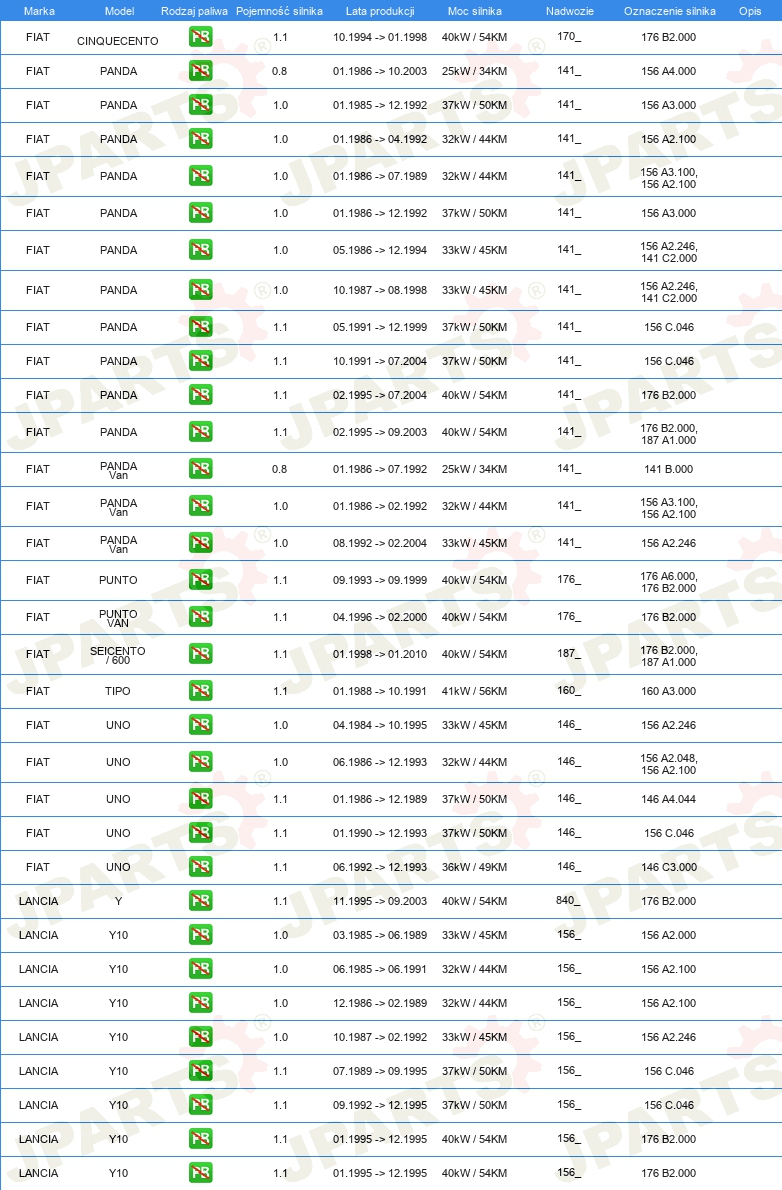Select the 187_ body code cell
Image resolution: width=782 pixels, height=1190 pixels.
[x=569, y=653]
